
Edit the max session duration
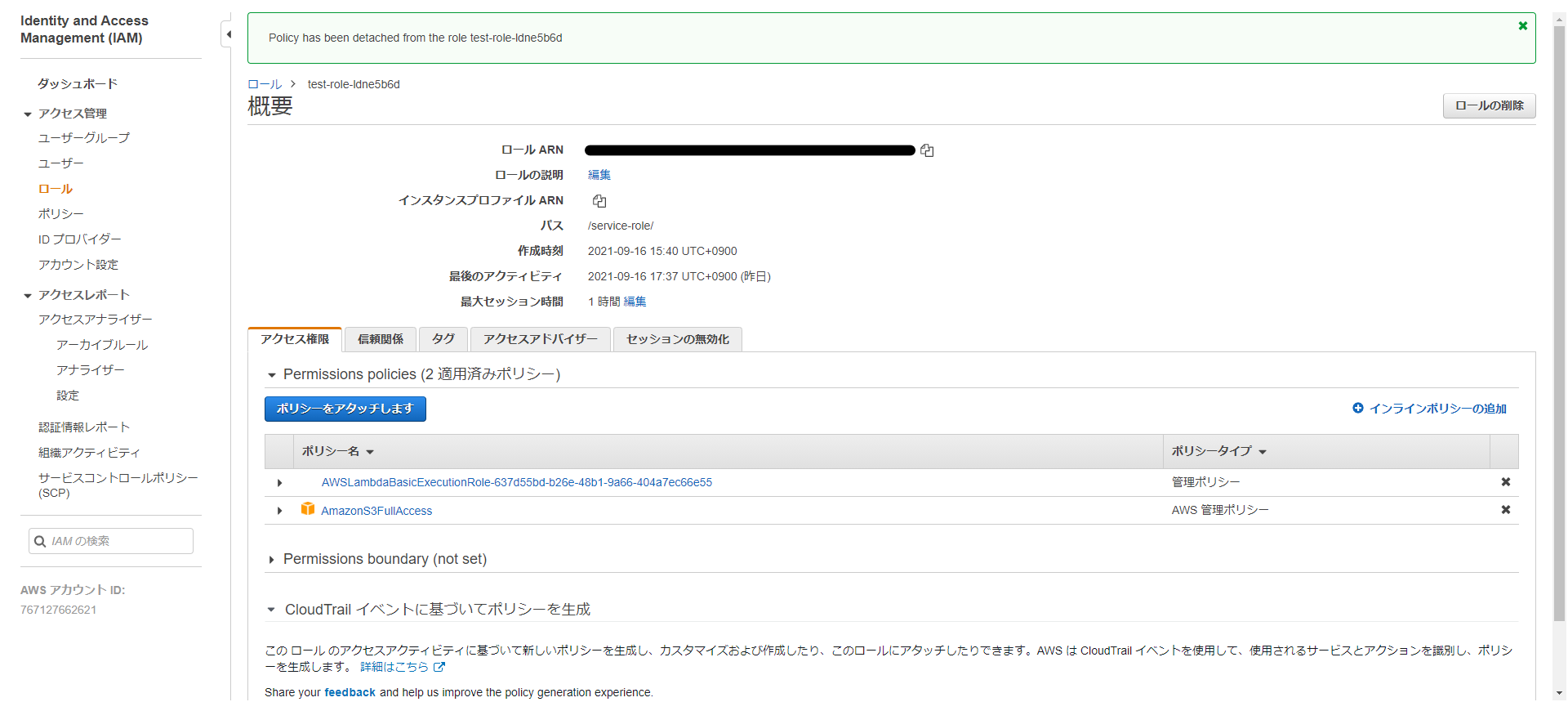point(635,302)
